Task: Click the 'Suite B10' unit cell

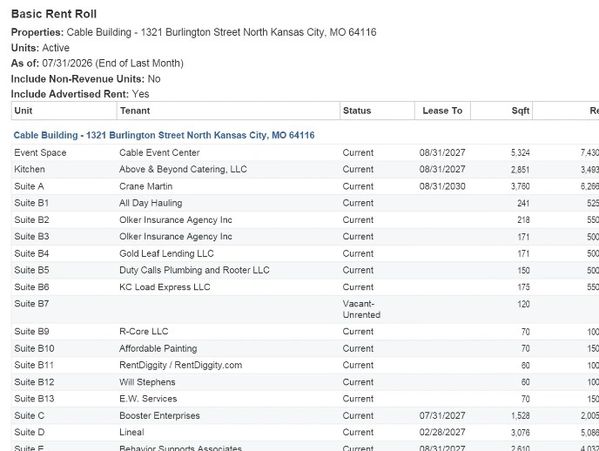Action: 34,349
